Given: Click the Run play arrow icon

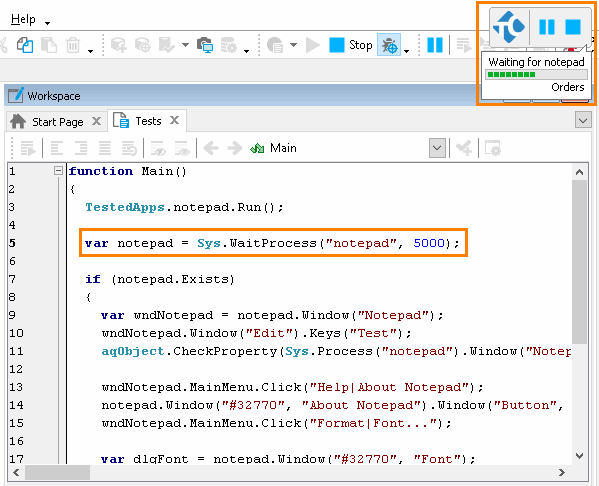Looking at the screenshot, I should [x=313, y=45].
